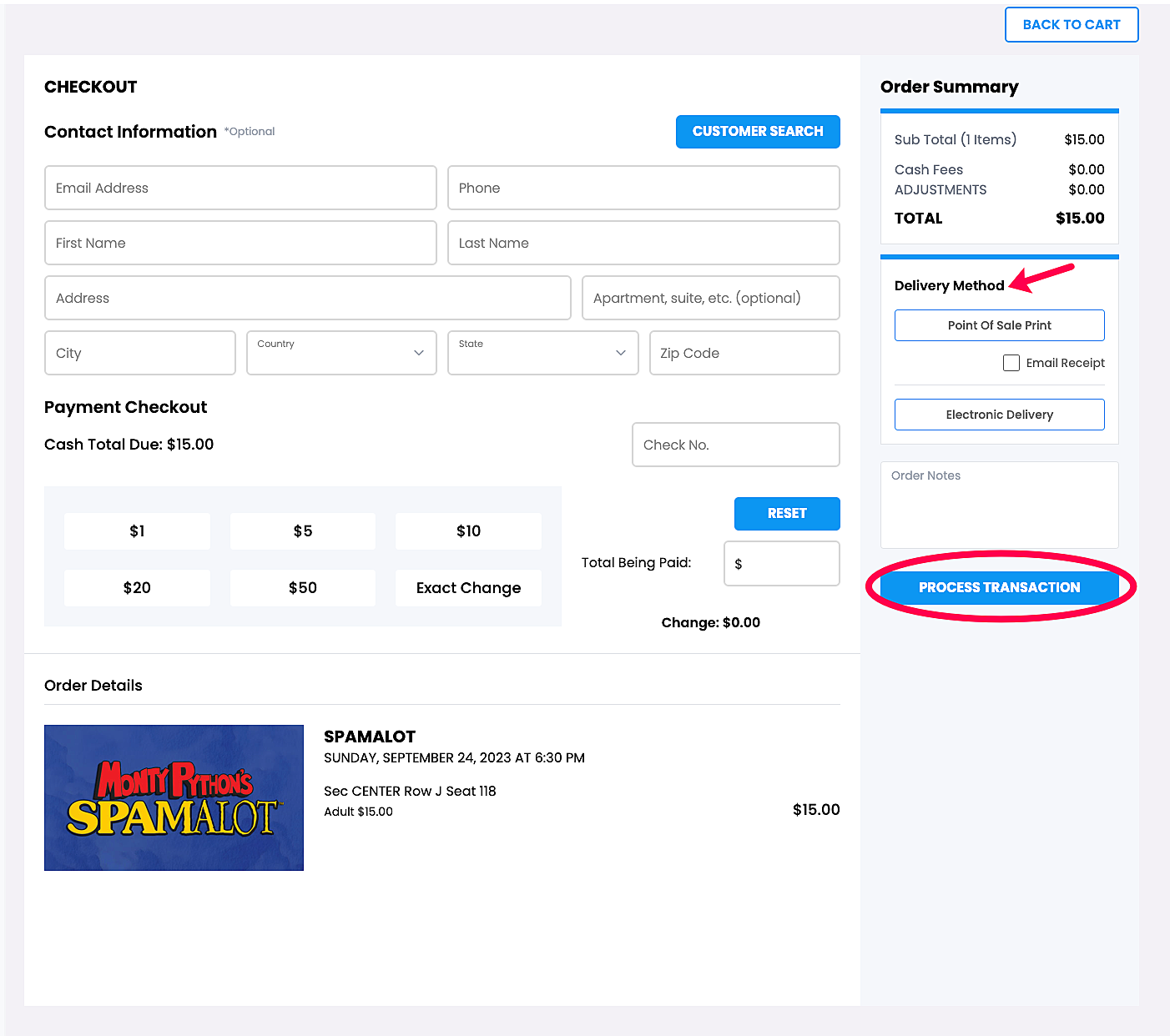The image size is (1170, 1036).
Task: Click the Back To Cart button
Action: [1072, 25]
